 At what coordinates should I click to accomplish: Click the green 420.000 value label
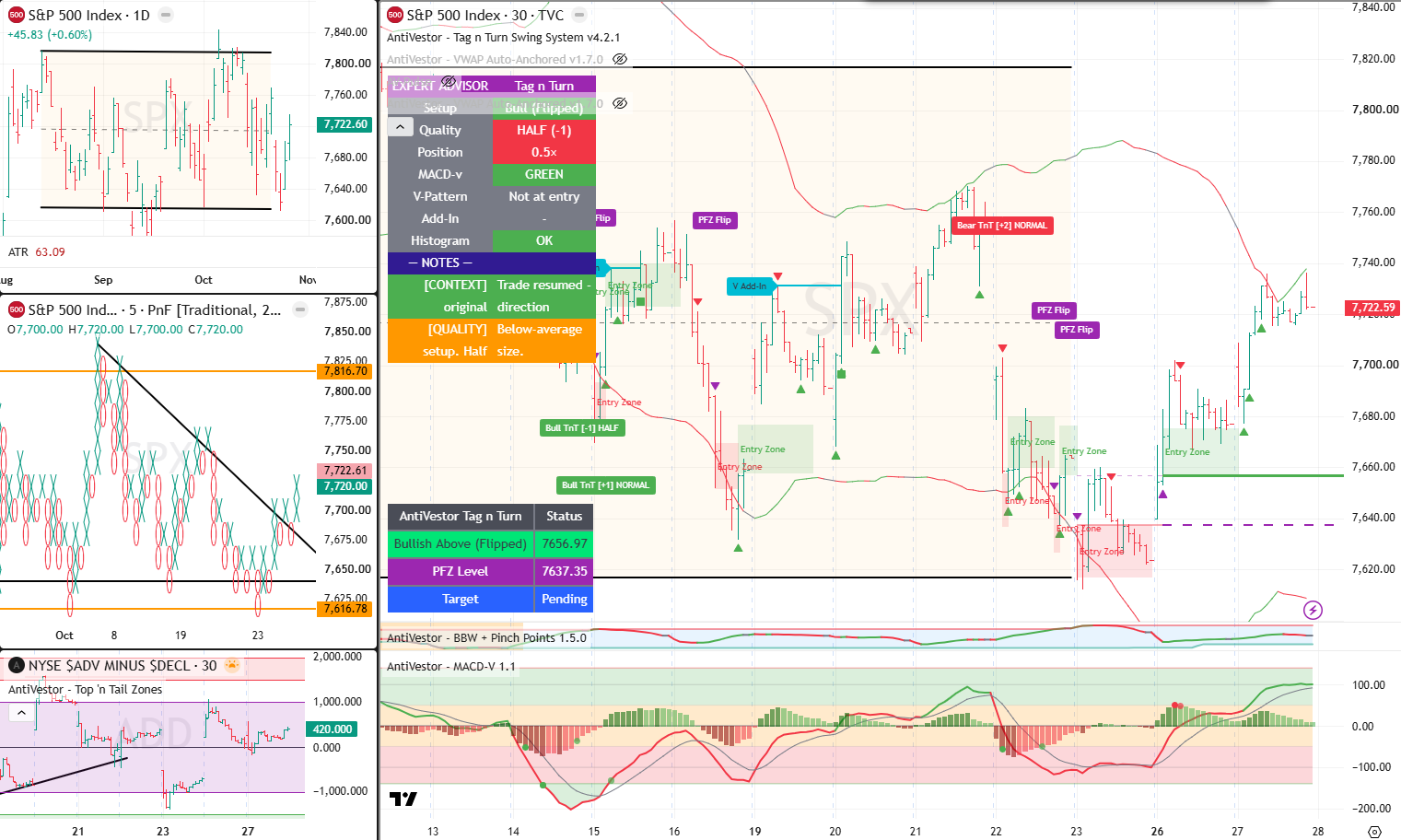tap(333, 729)
